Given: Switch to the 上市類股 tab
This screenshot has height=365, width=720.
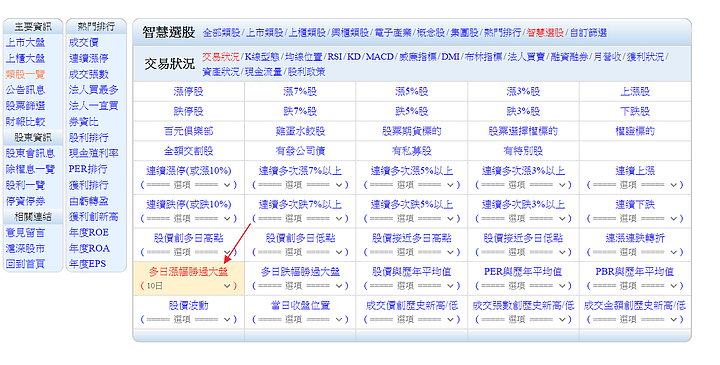Looking at the screenshot, I should coord(264,33).
